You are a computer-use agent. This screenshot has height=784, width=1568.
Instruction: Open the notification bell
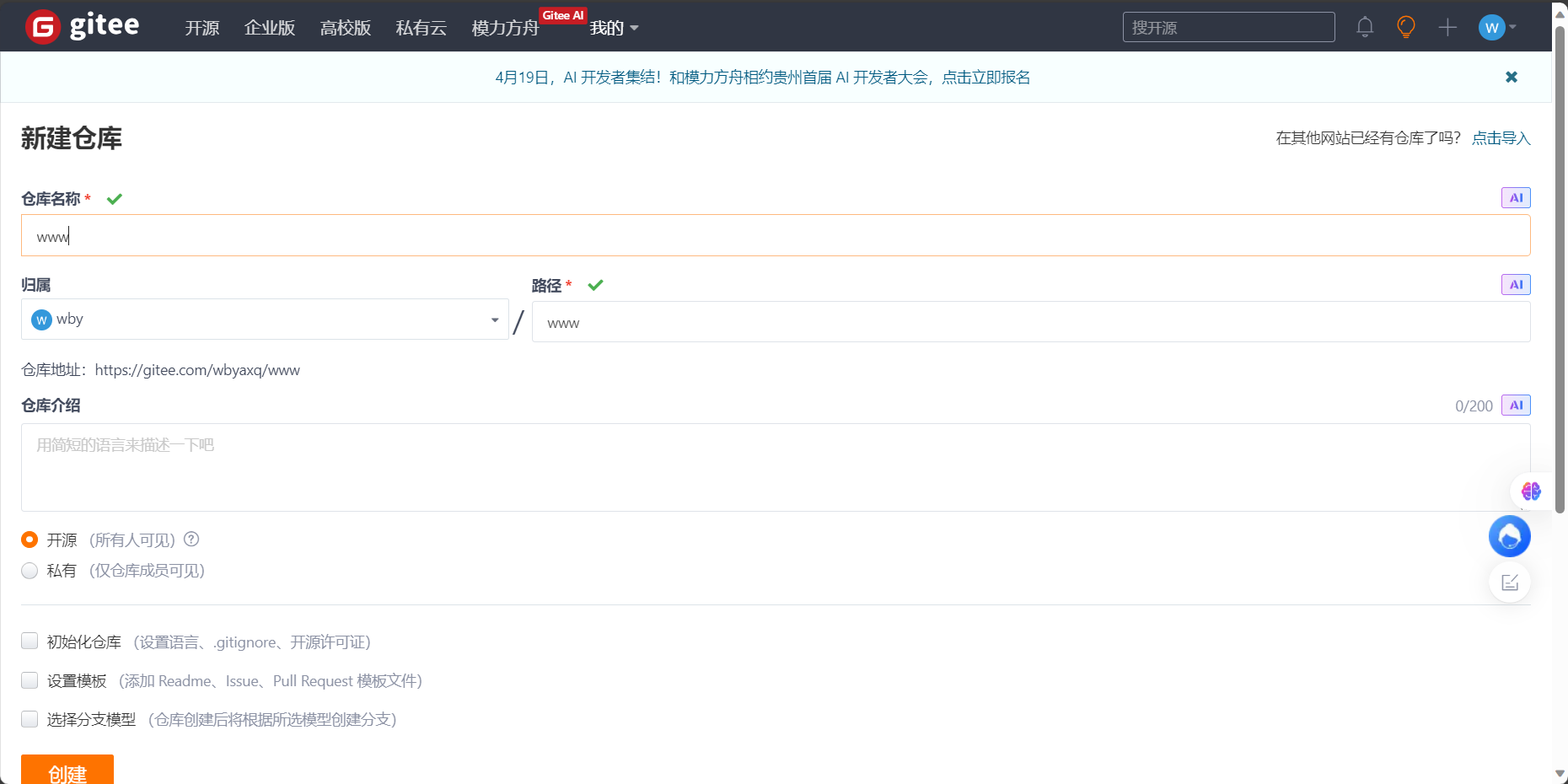click(x=1365, y=26)
